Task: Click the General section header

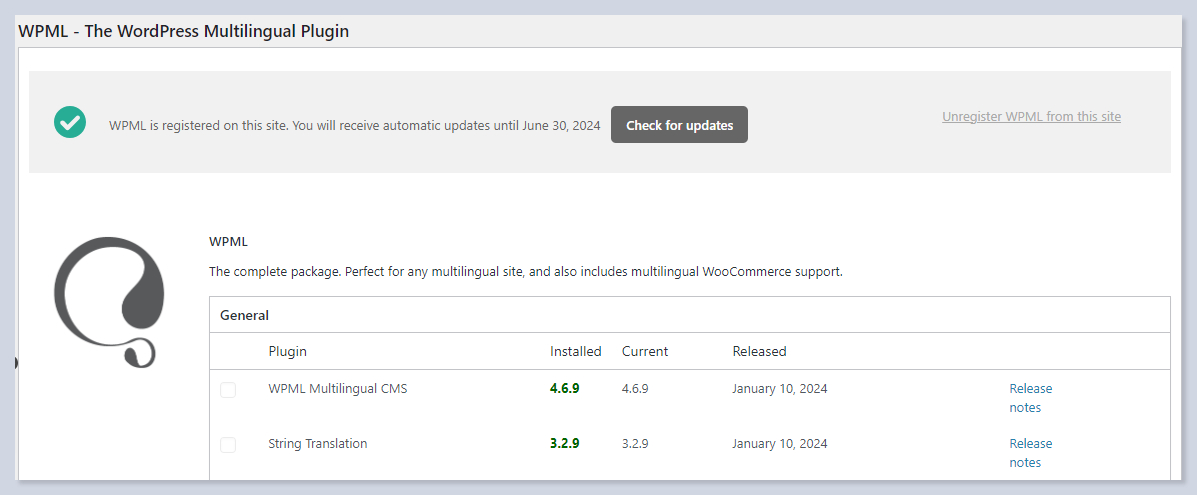Action: [244, 315]
